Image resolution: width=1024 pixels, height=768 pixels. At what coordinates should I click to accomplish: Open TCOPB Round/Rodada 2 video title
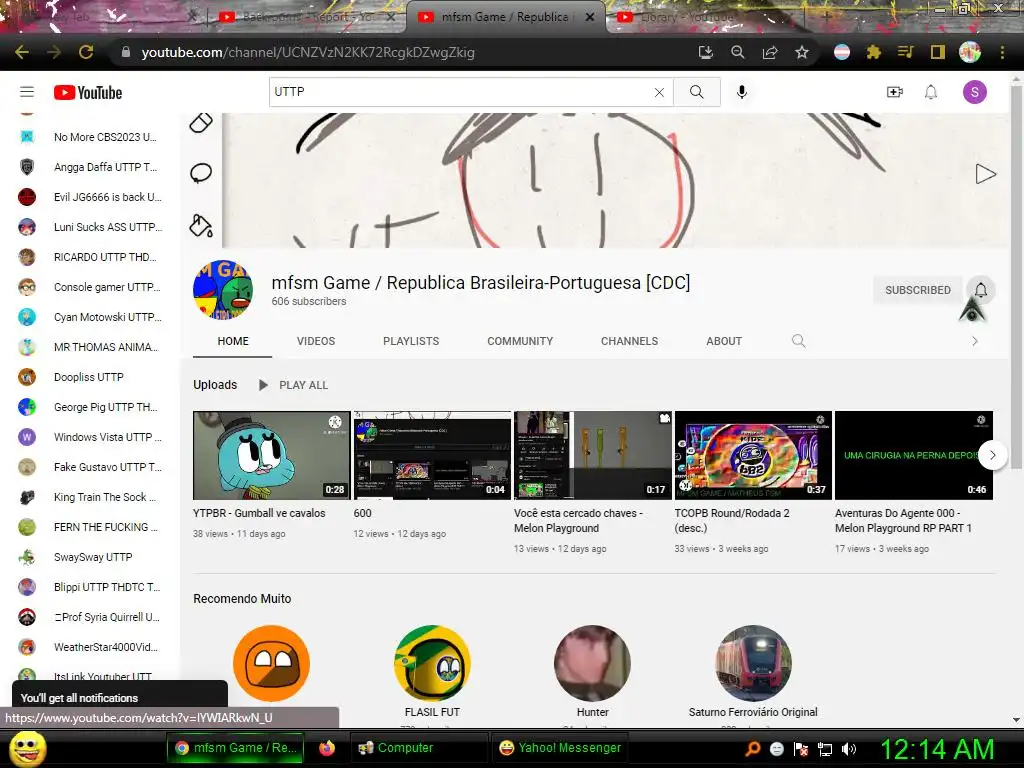click(x=731, y=520)
